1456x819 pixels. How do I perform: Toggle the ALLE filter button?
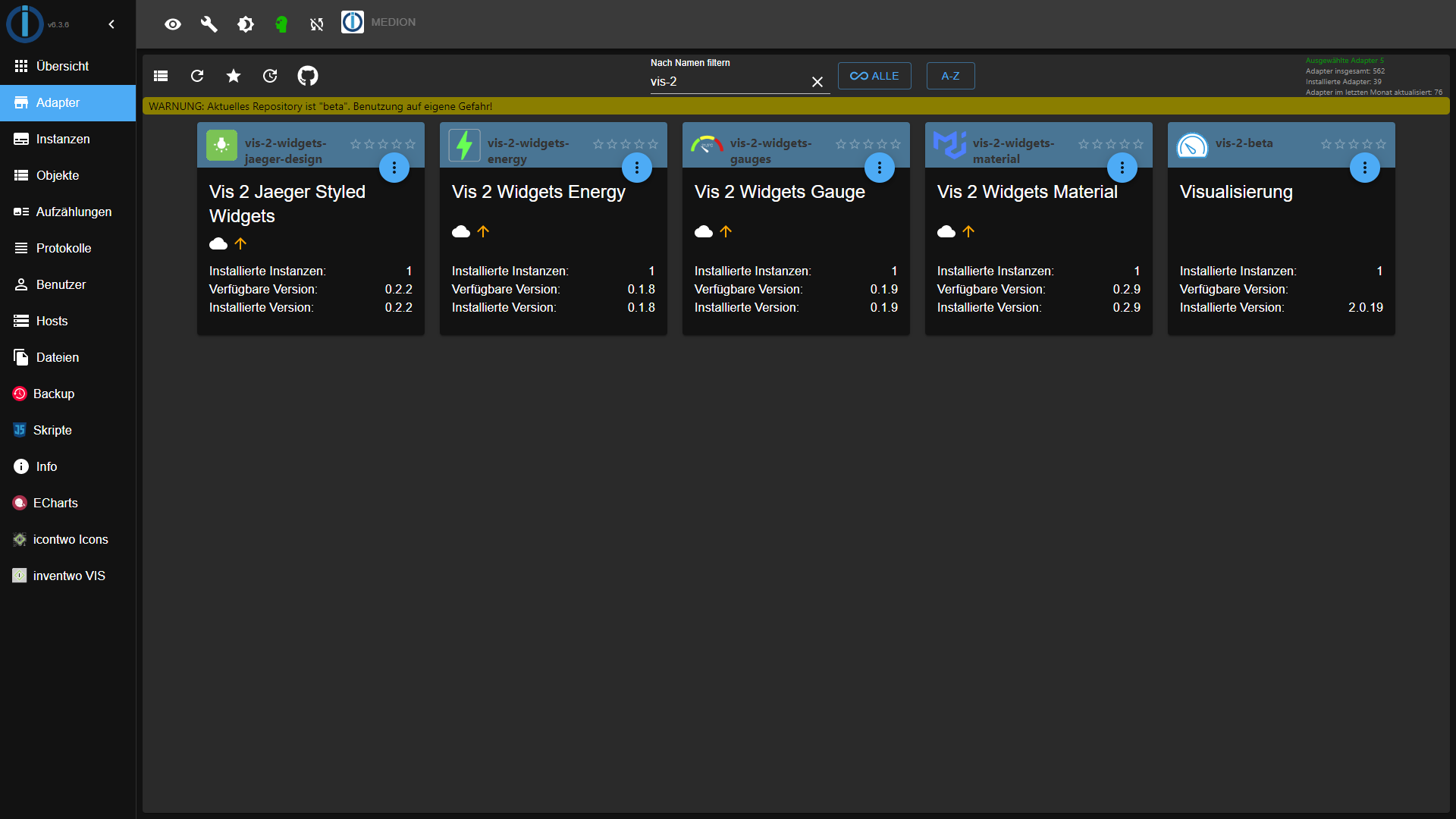click(x=874, y=76)
